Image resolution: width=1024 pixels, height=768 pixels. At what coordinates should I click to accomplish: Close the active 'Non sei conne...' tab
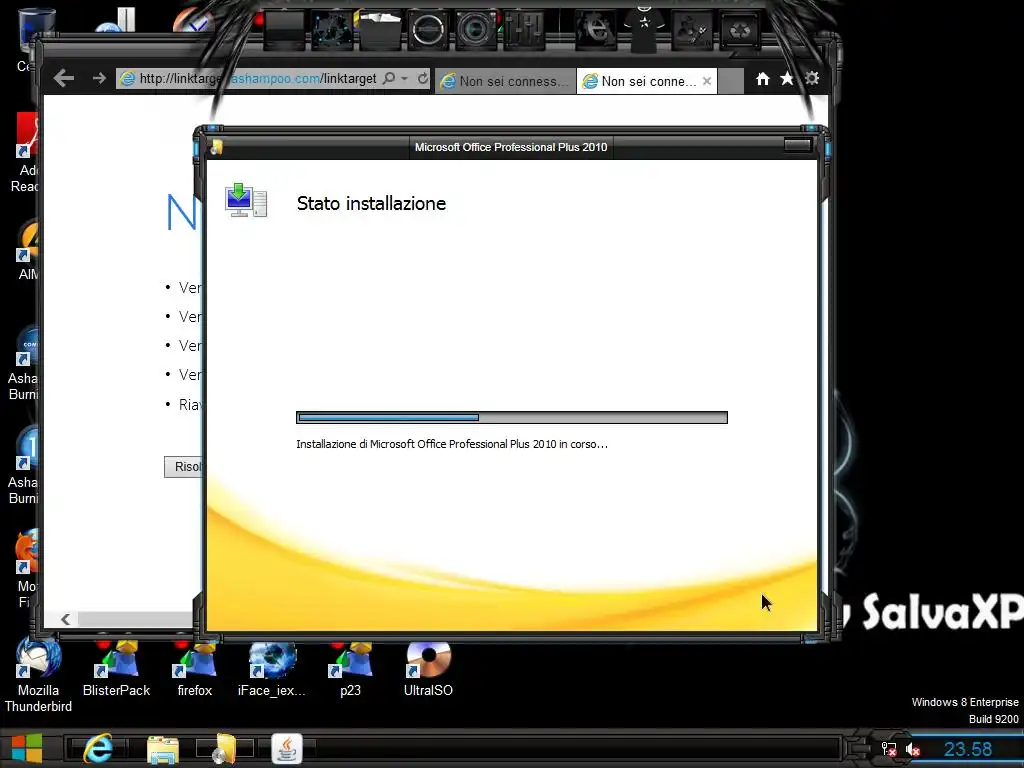coord(707,81)
